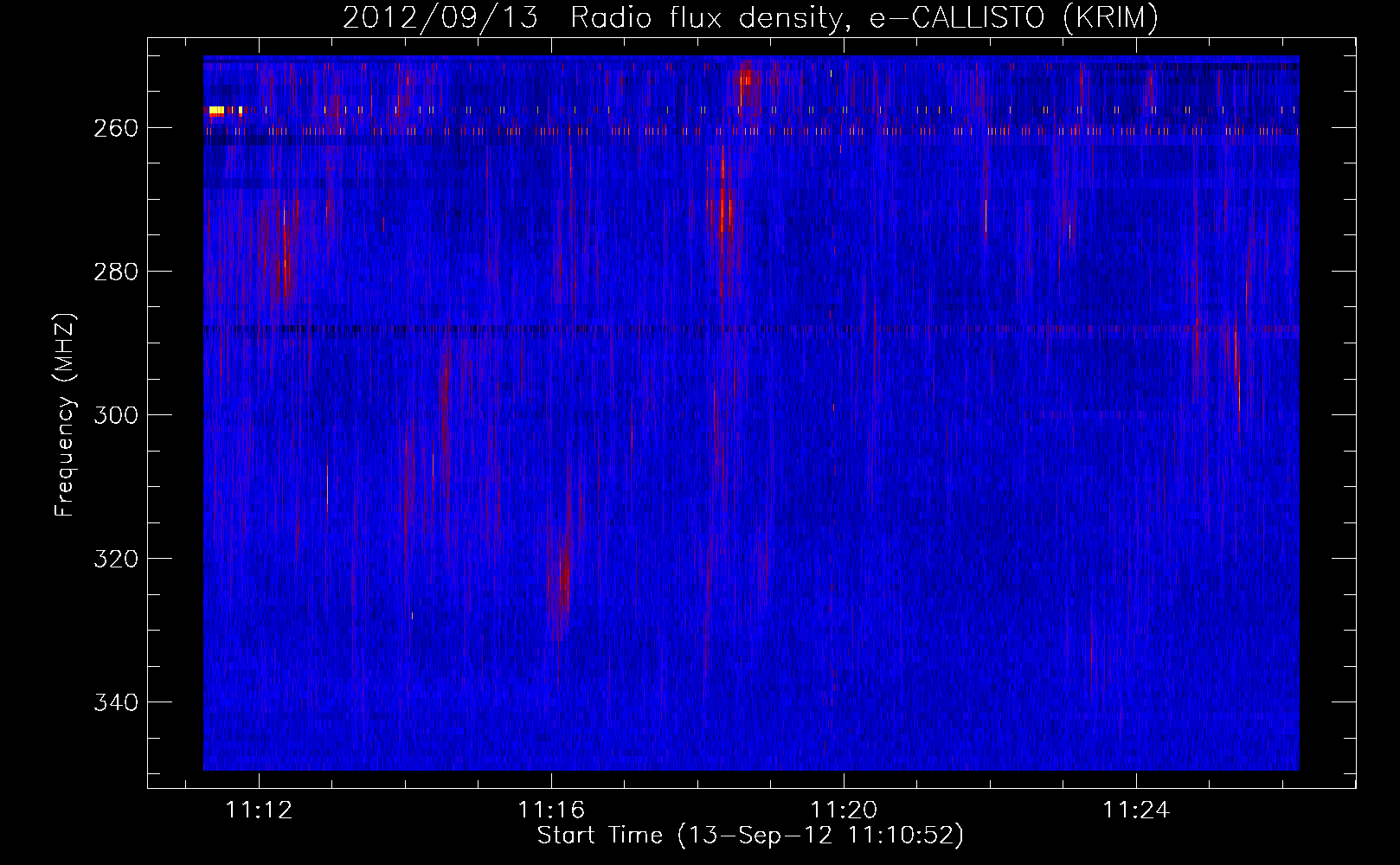Click the red burst near 11:16 at 322 MHz

click(x=566, y=575)
